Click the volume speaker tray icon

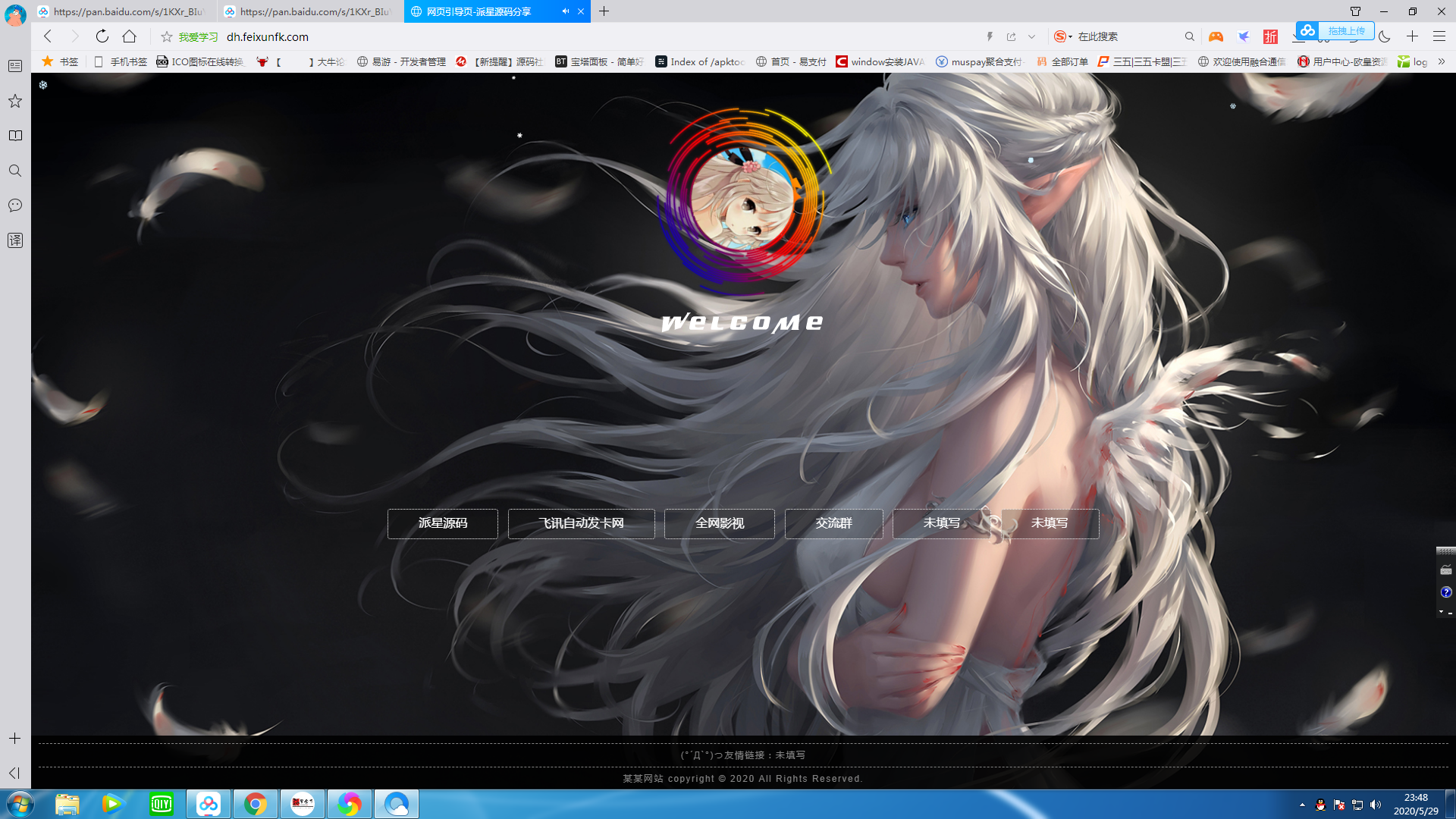[1376, 805]
